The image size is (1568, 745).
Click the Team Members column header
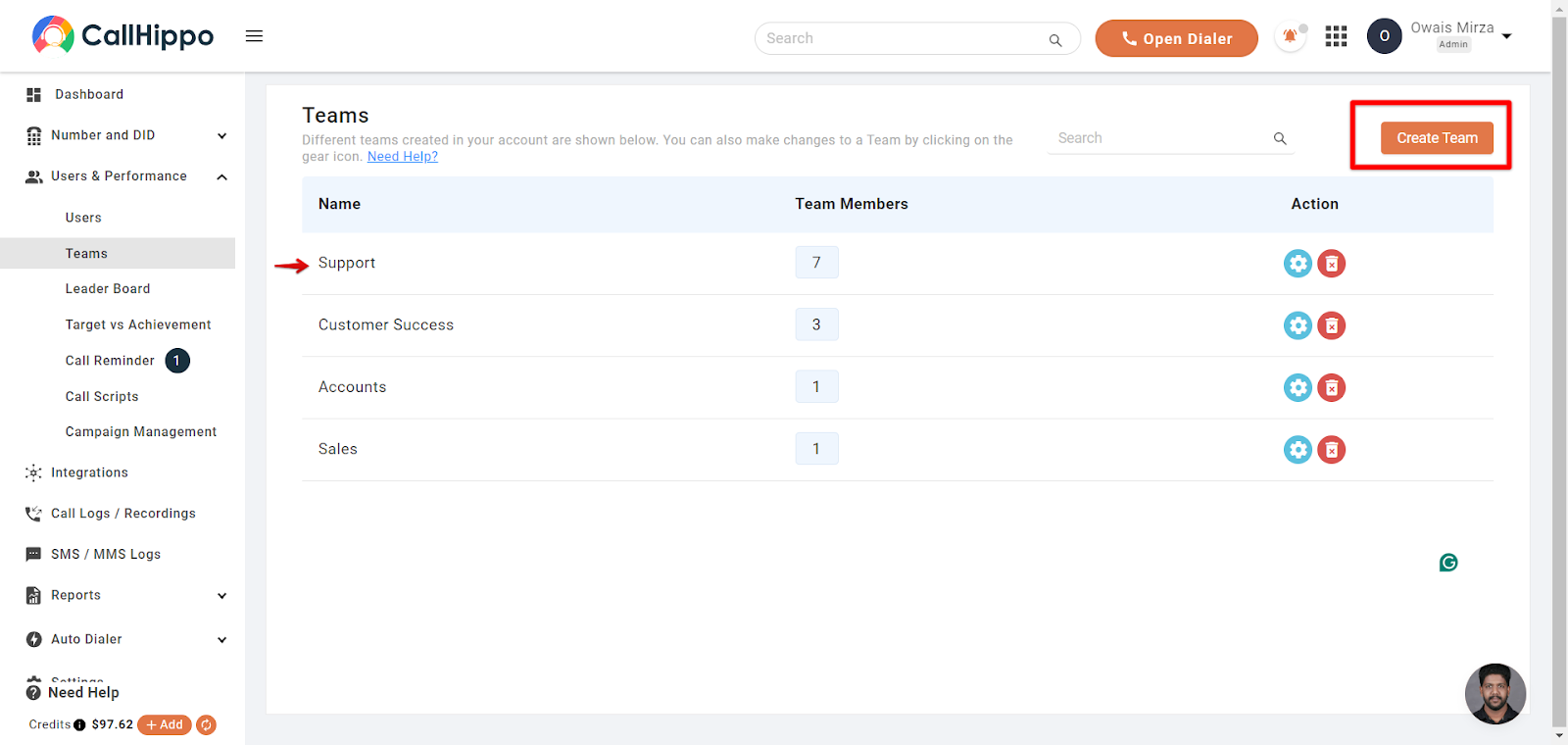[x=852, y=204]
